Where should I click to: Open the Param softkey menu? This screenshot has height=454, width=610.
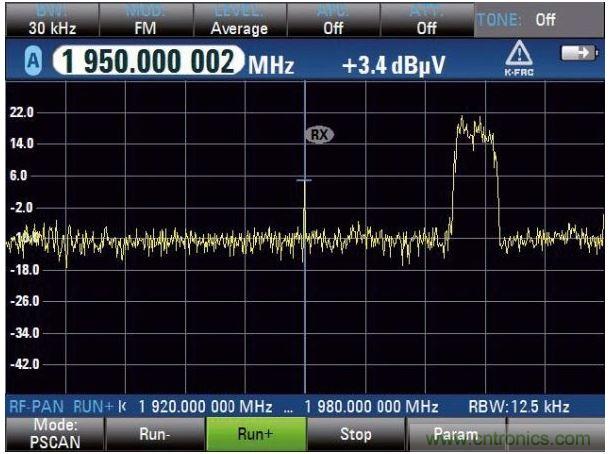(x=454, y=435)
